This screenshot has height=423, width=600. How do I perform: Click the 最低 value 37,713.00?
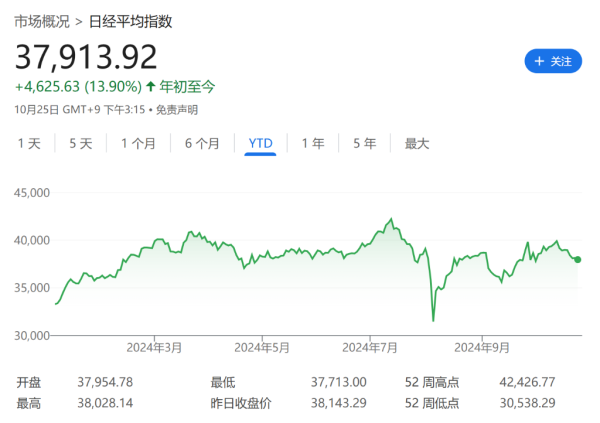click(339, 382)
